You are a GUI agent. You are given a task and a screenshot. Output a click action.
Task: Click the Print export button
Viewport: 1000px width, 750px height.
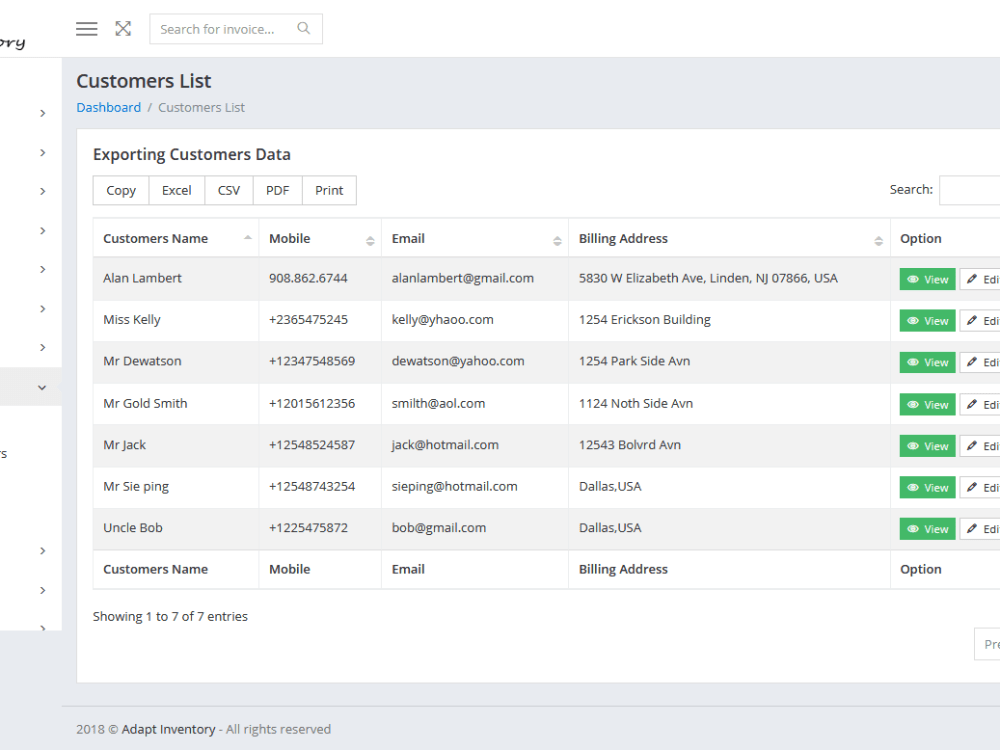pos(329,191)
